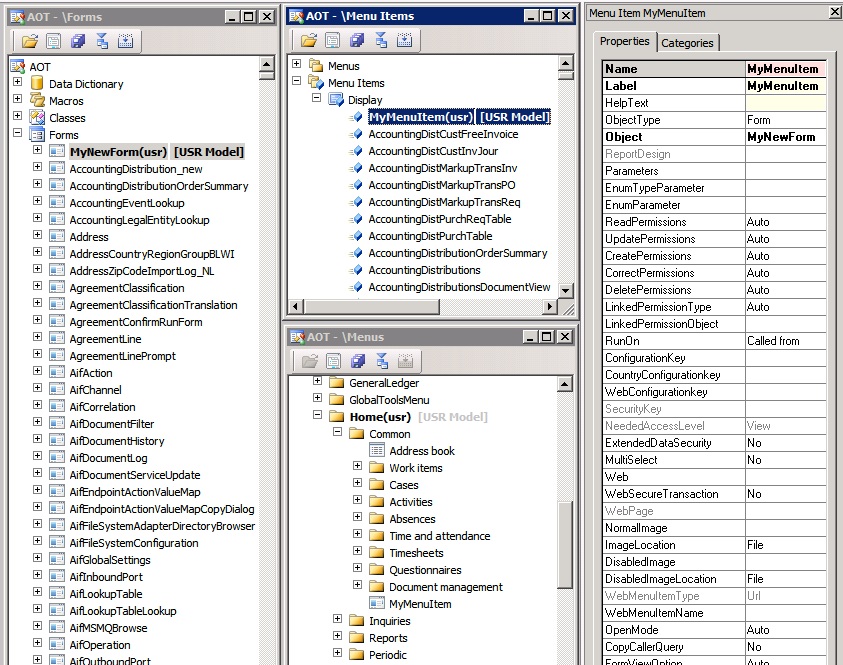Click the HelpText property value field

coord(785,103)
